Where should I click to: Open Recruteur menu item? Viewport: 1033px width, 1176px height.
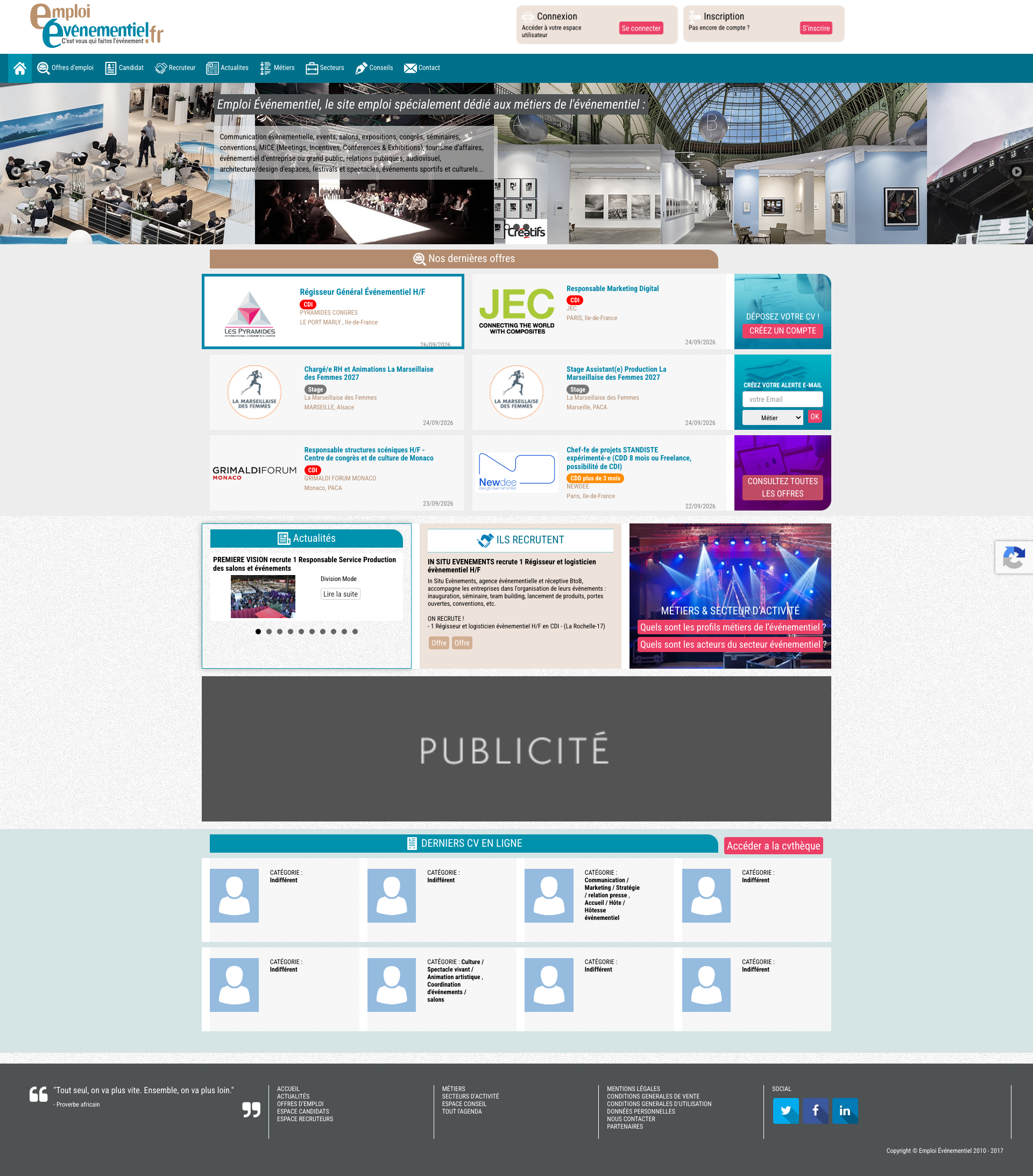[x=175, y=68]
